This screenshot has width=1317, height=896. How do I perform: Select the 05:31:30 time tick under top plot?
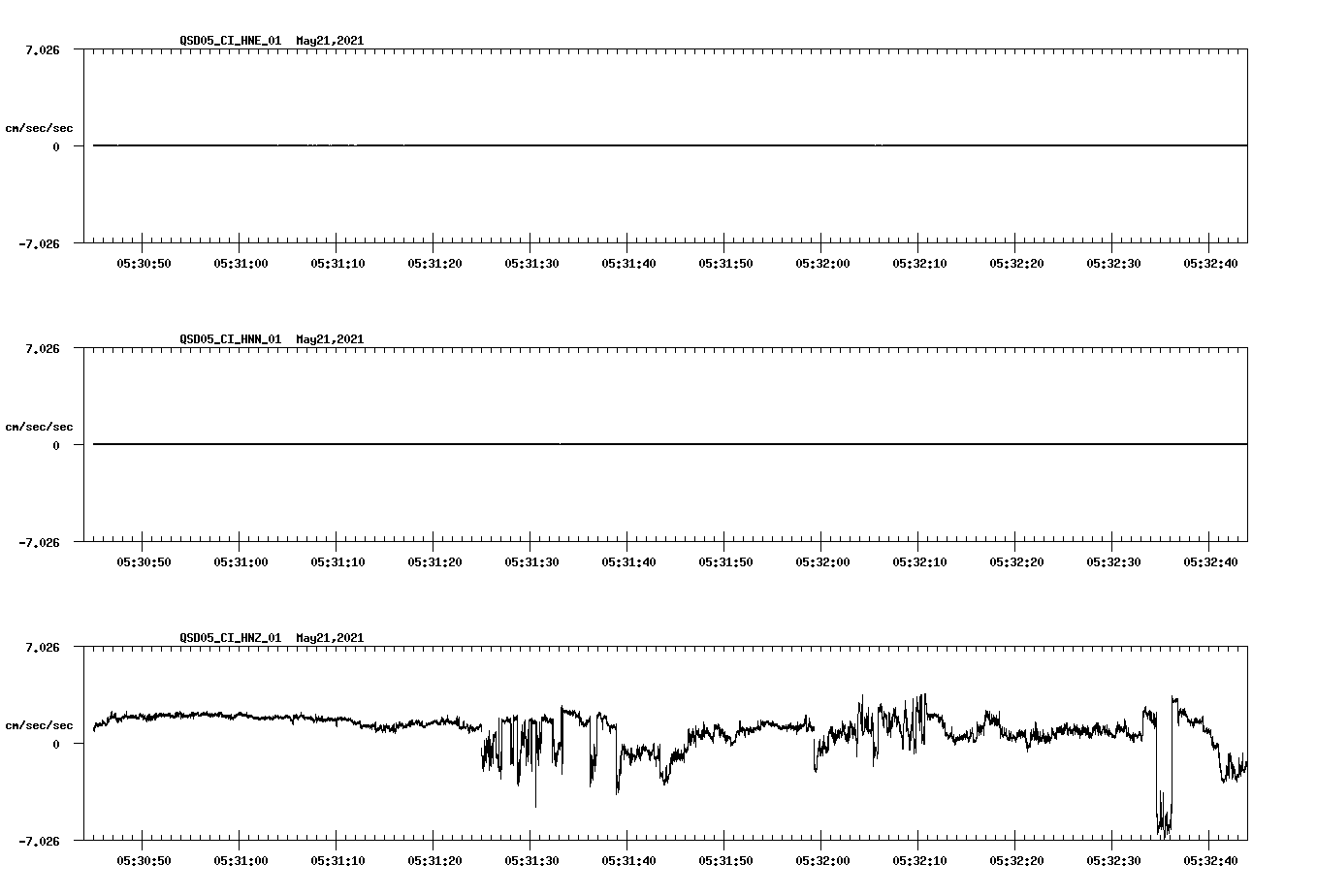click(530, 262)
